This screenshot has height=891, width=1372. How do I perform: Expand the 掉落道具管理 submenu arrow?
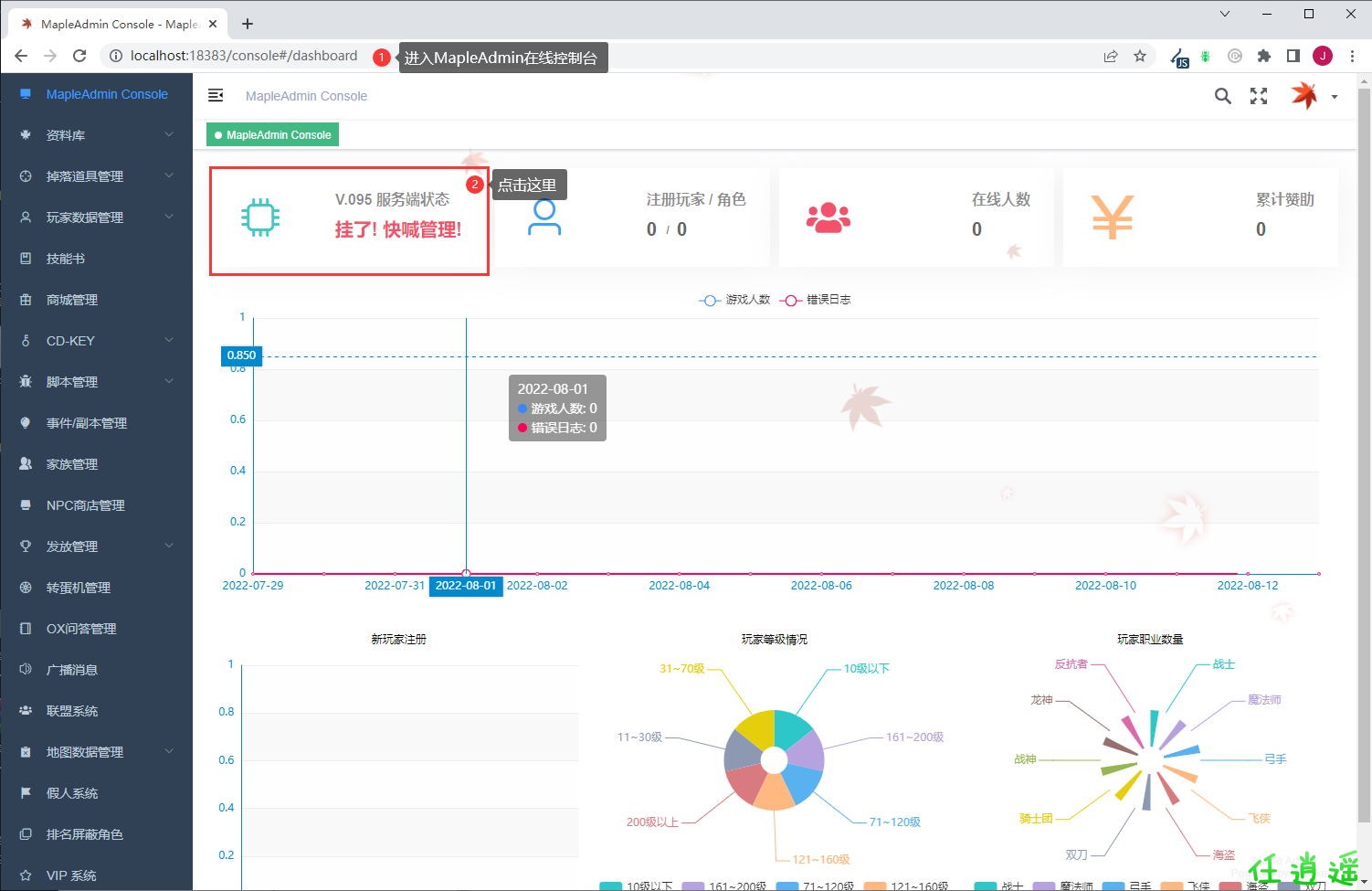(x=169, y=175)
